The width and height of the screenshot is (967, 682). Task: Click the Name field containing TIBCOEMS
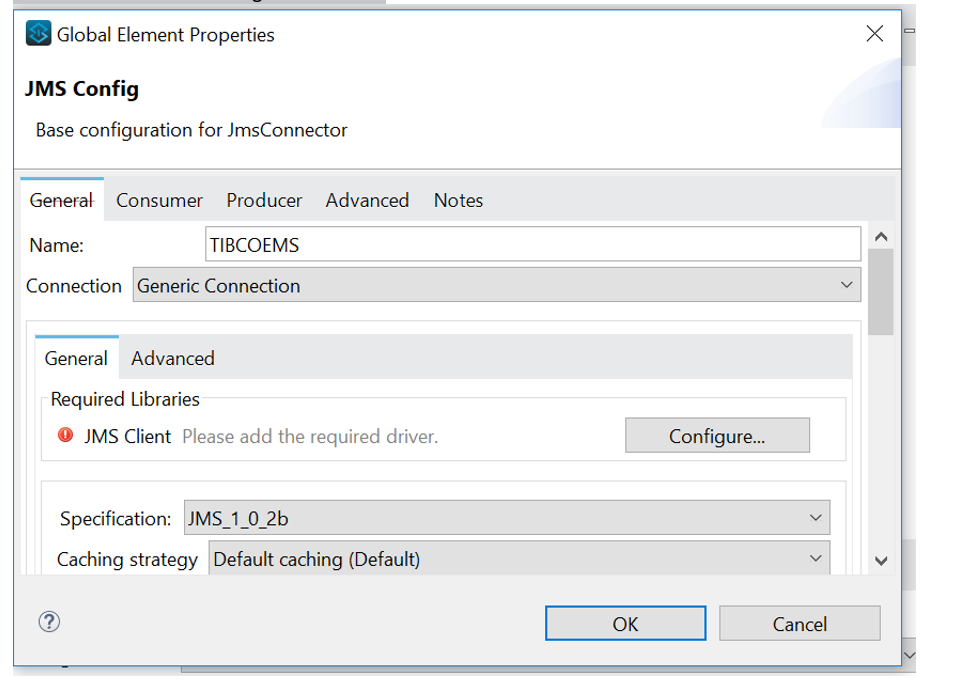coord(532,245)
